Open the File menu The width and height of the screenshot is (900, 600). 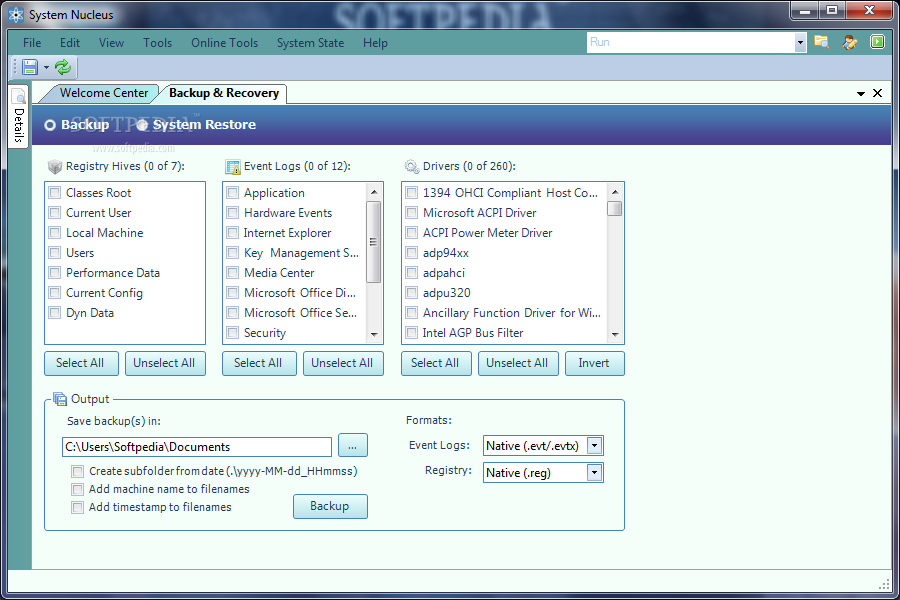tap(32, 42)
